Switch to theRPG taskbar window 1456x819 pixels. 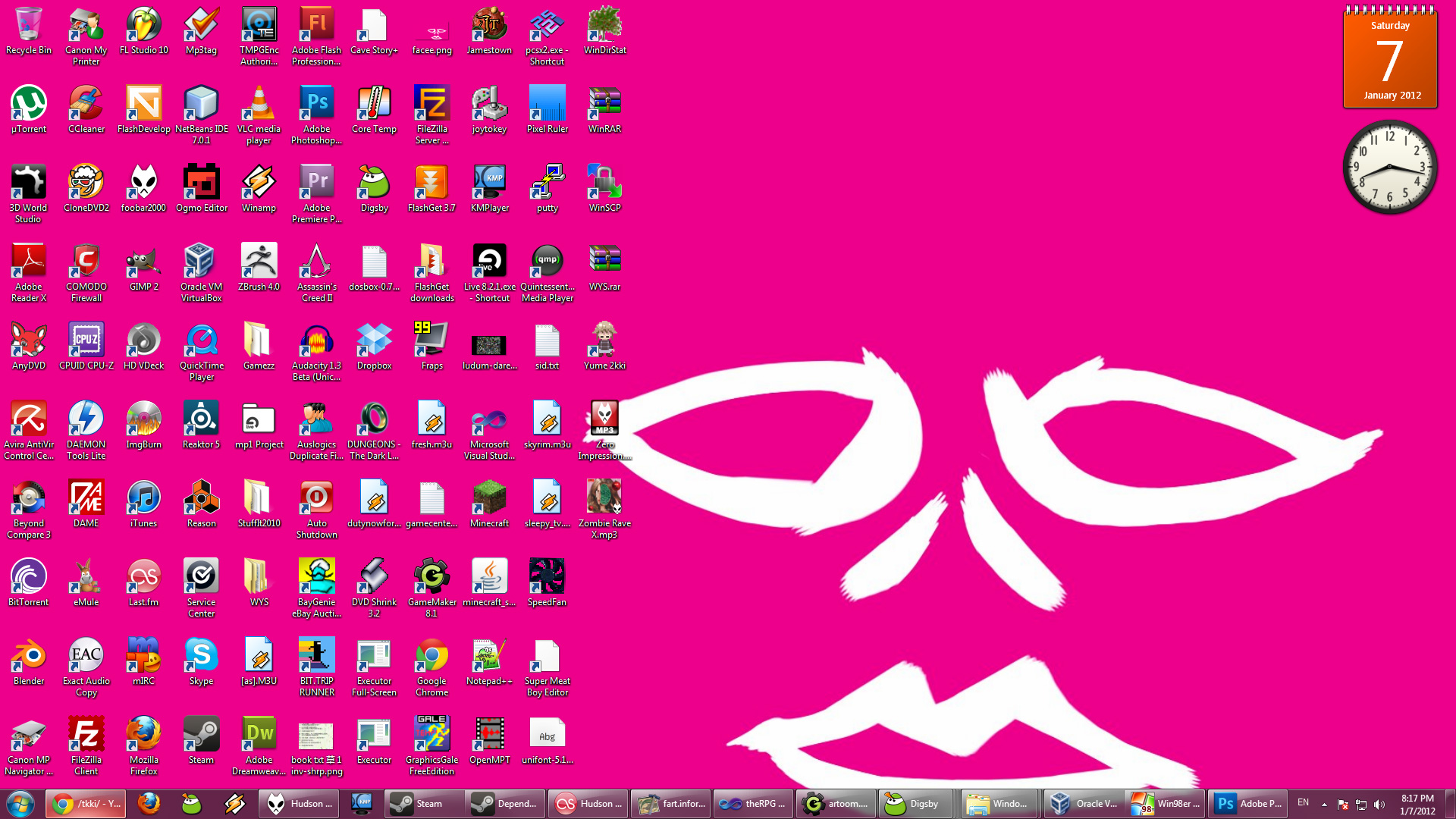pyautogui.click(x=753, y=804)
